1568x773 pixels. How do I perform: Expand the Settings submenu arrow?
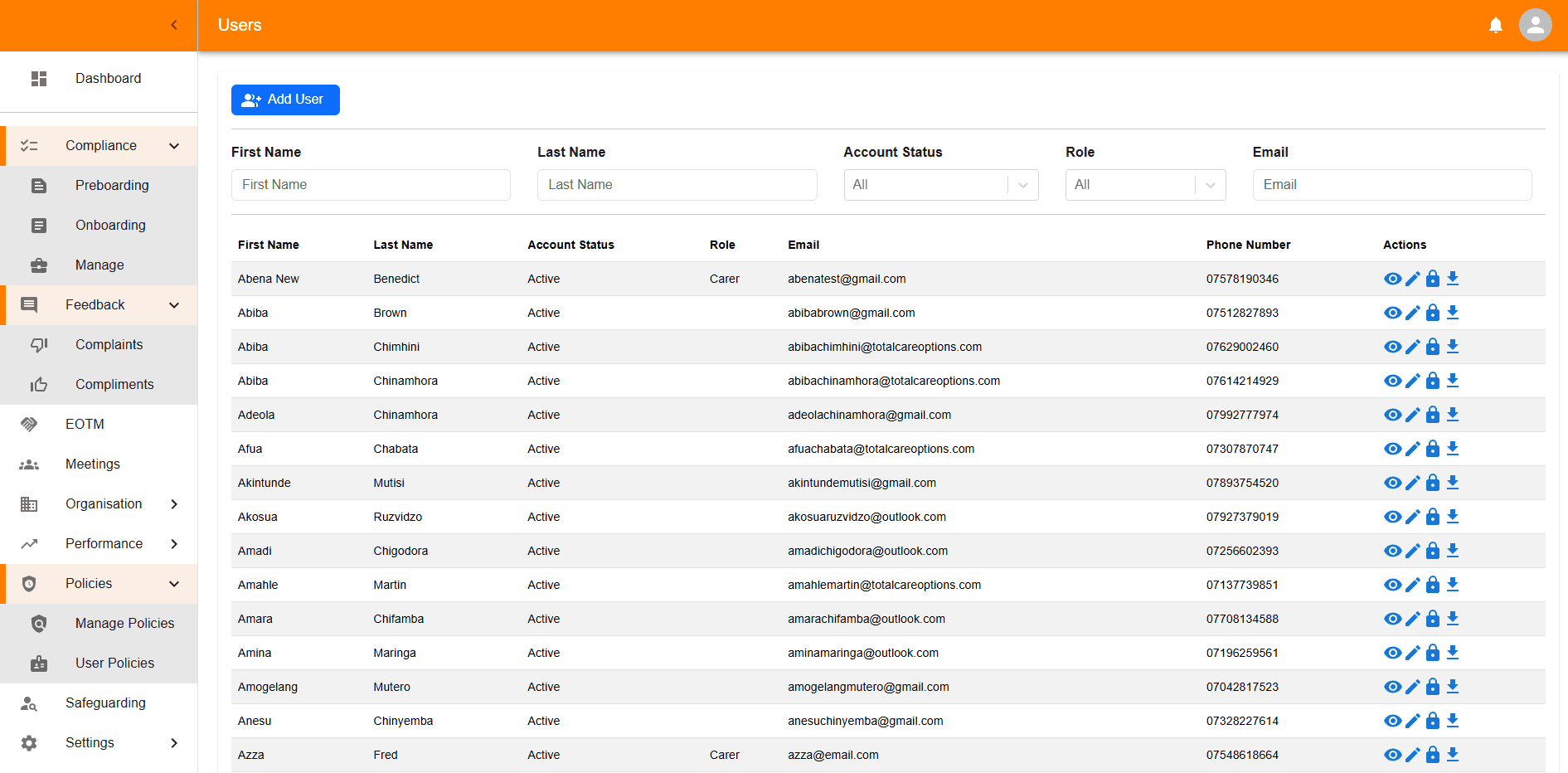click(174, 743)
